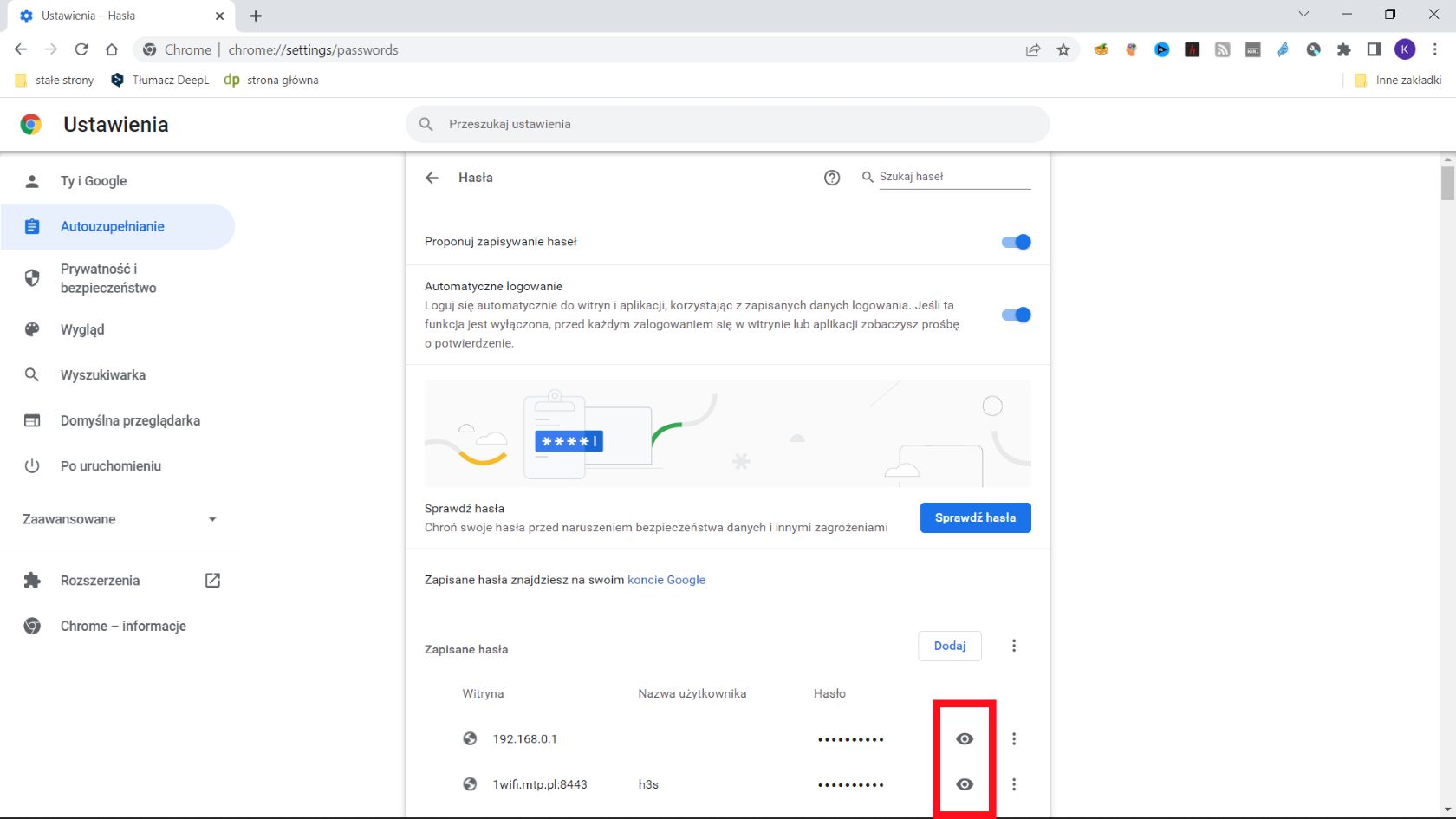Turn off Automatyczne logowanie
Image resolution: width=1456 pixels, height=819 pixels.
[x=1016, y=315]
